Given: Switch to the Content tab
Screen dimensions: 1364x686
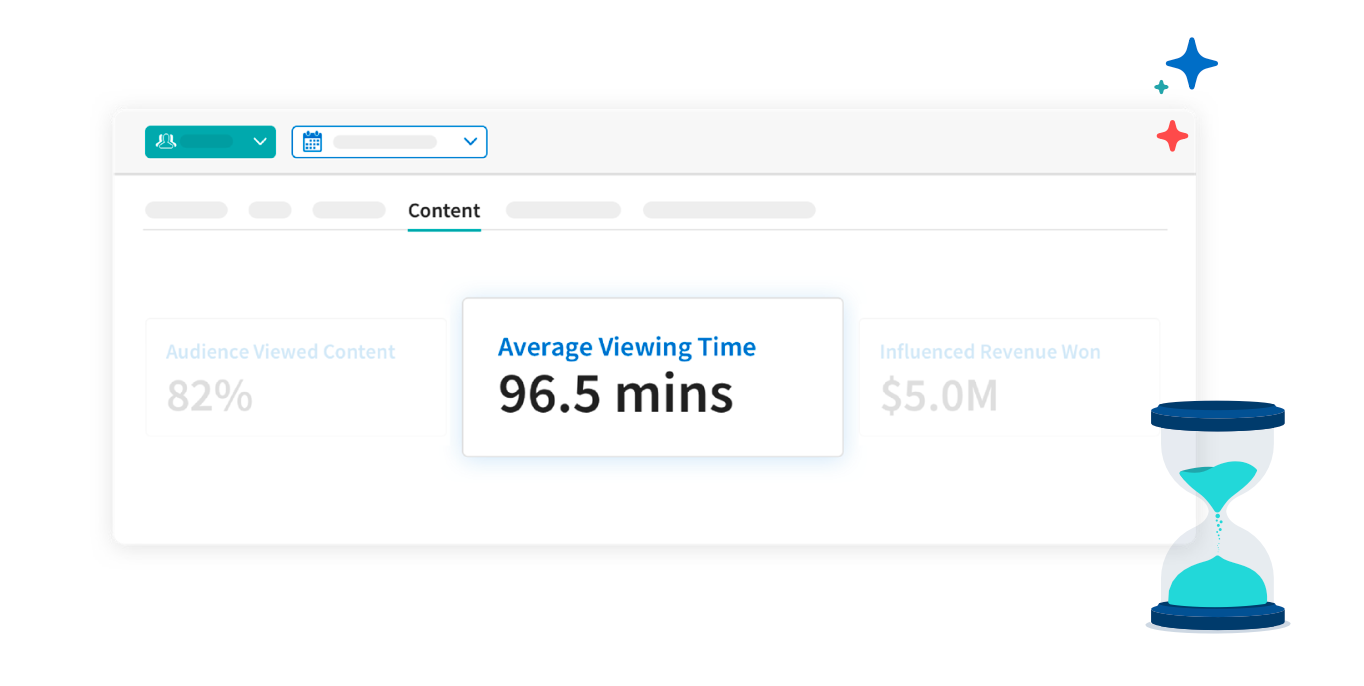Looking at the screenshot, I should click(444, 211).
